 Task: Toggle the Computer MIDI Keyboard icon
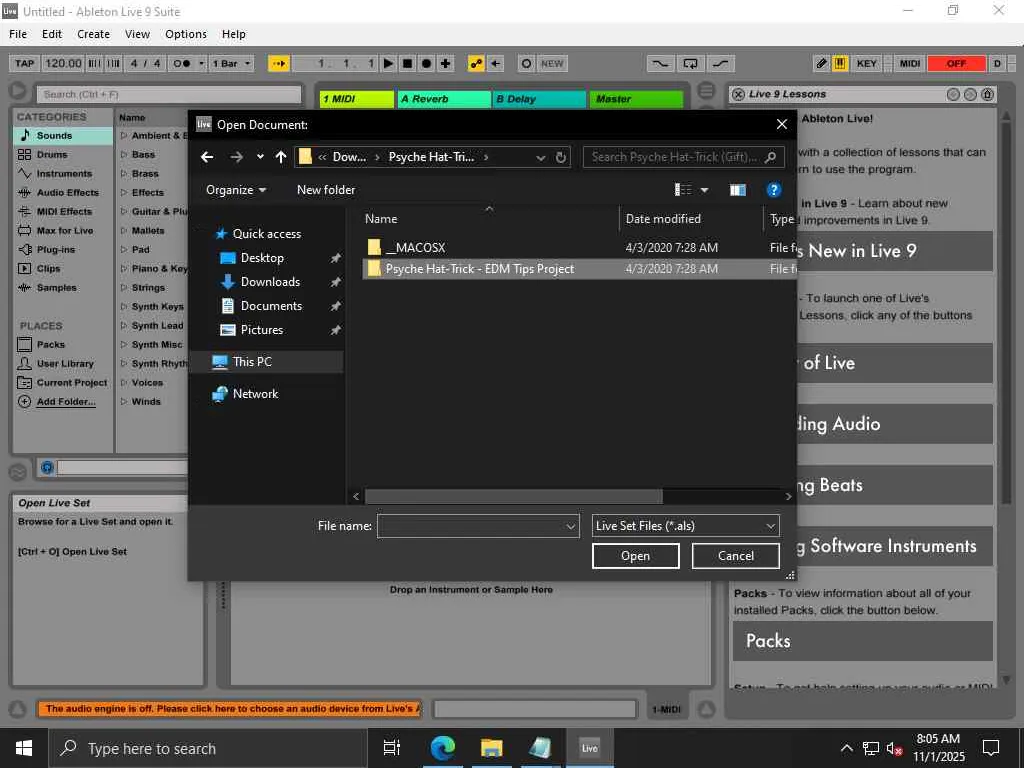(840, 63)
